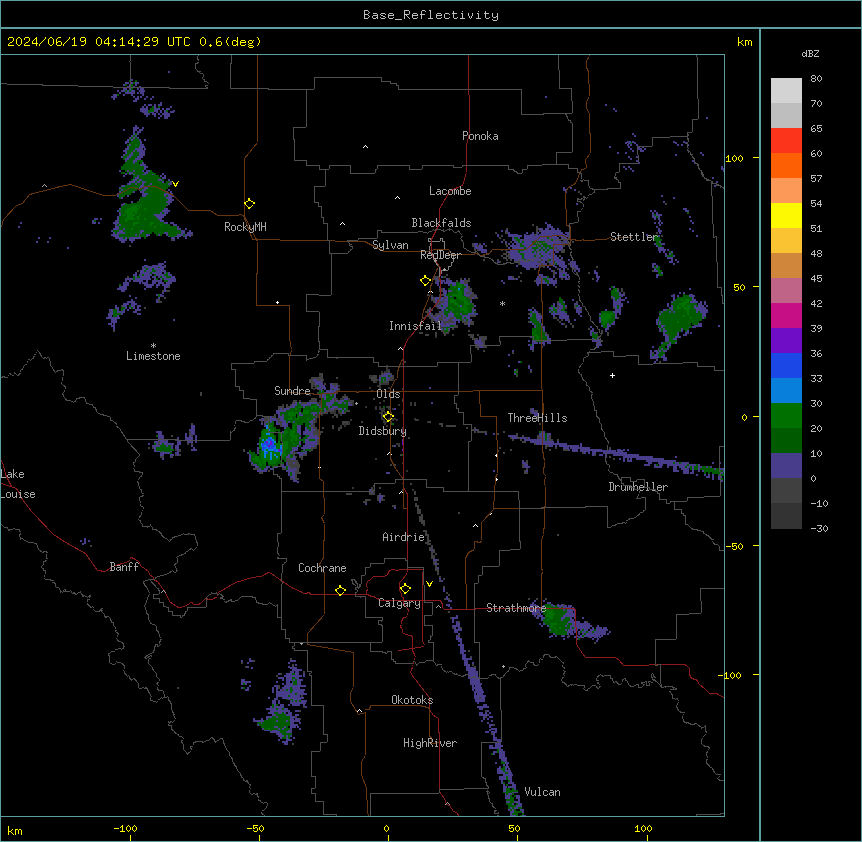
Task: Click the -100 tick on the right axis
Action: 731,675
